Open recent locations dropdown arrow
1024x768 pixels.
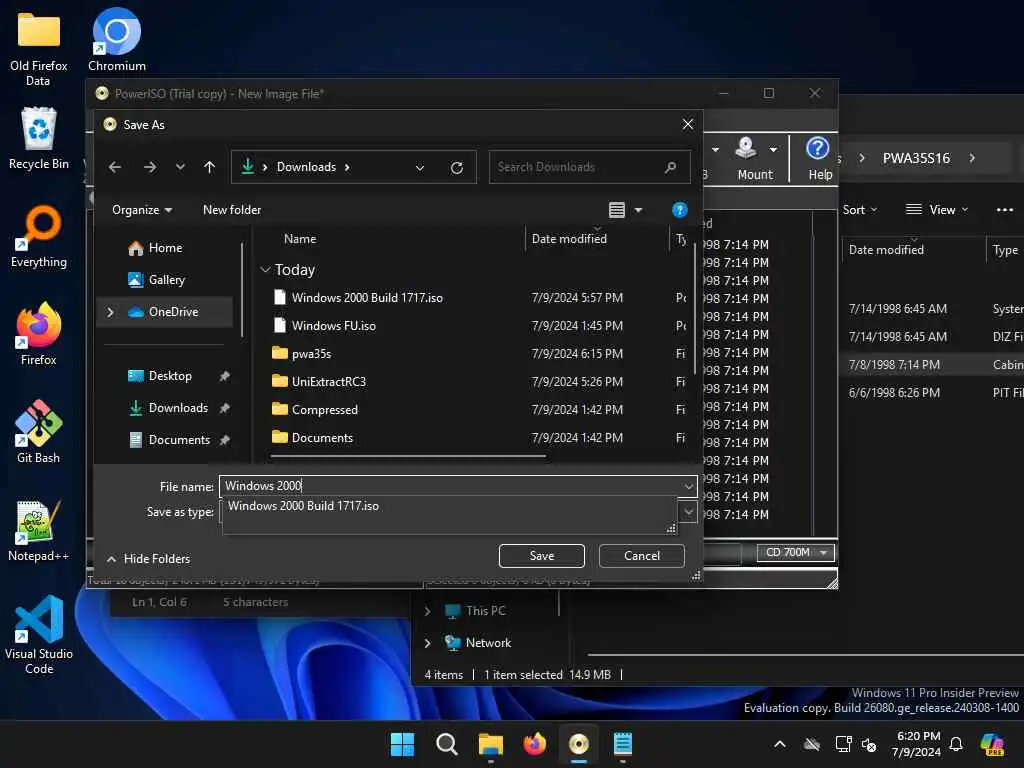click(180, 167)
